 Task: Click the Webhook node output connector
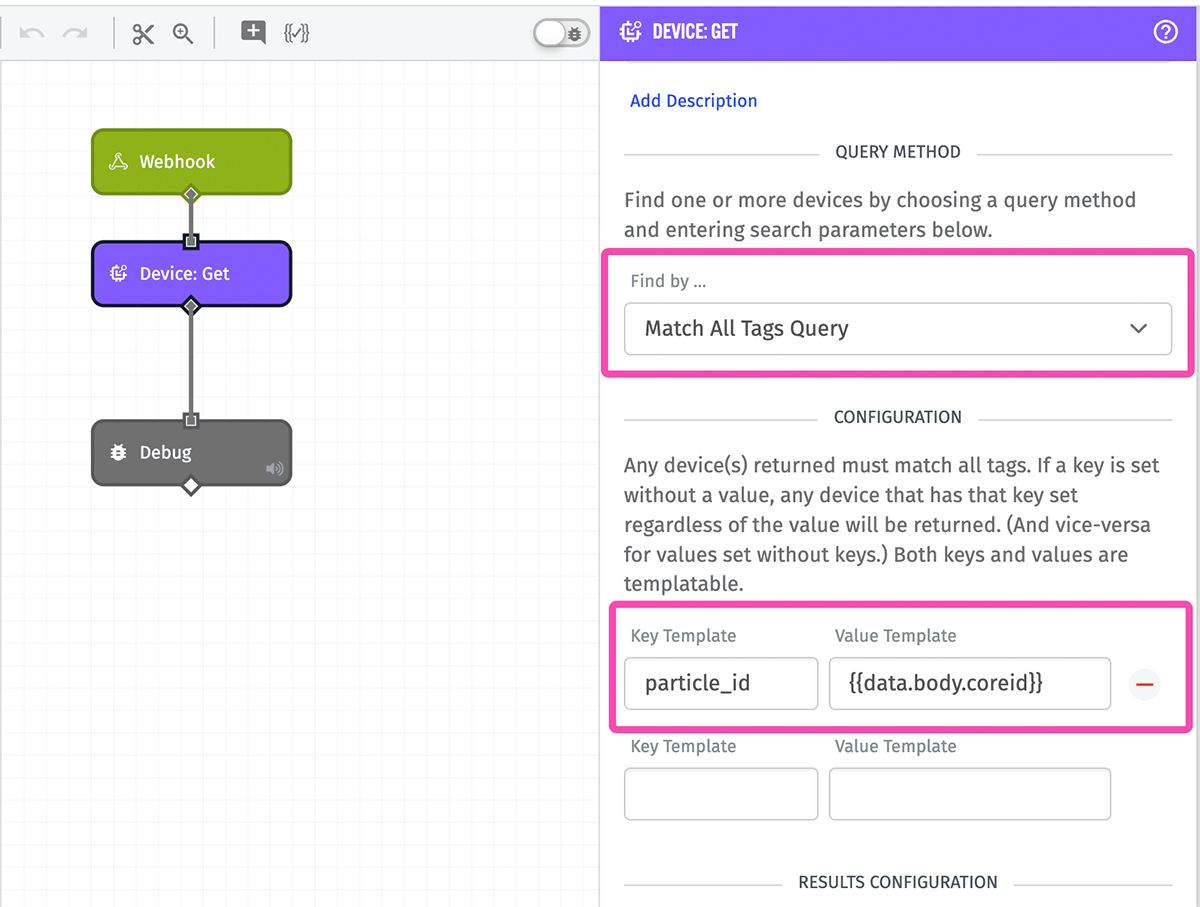pos(191,194)
